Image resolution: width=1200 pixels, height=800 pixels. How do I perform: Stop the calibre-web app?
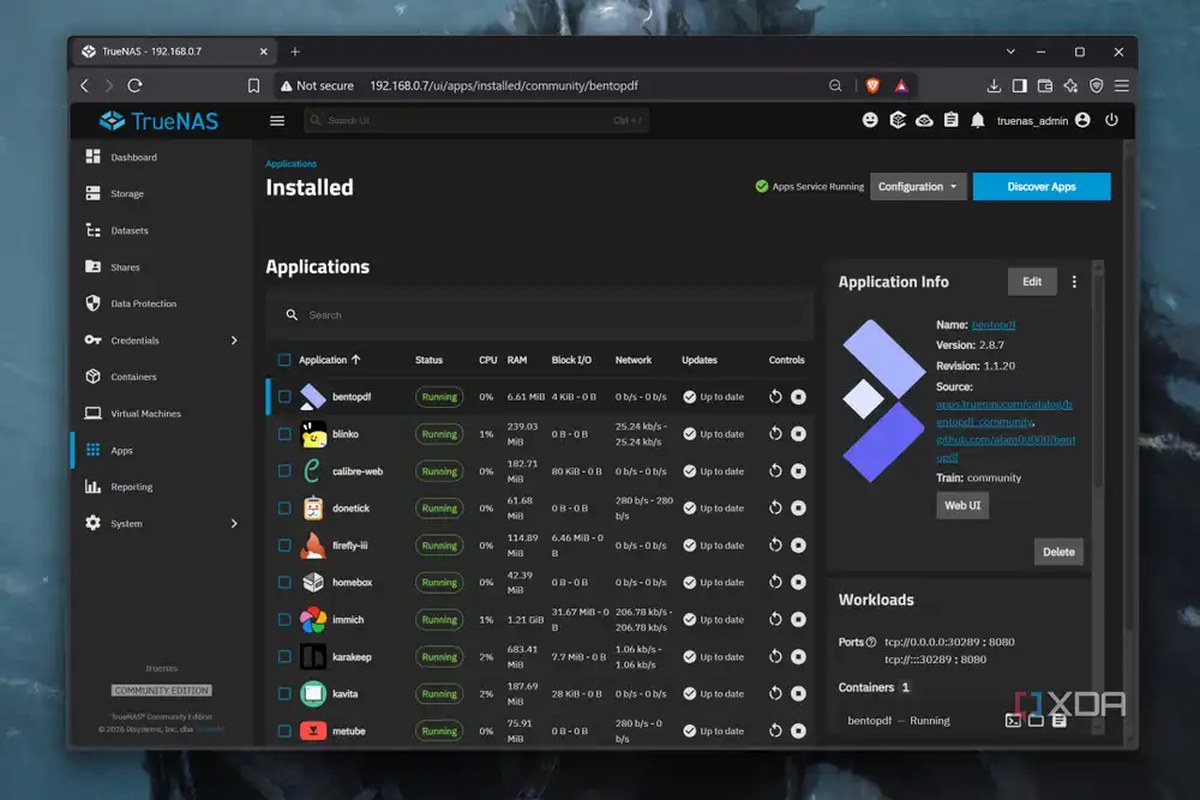click(798, 471)
